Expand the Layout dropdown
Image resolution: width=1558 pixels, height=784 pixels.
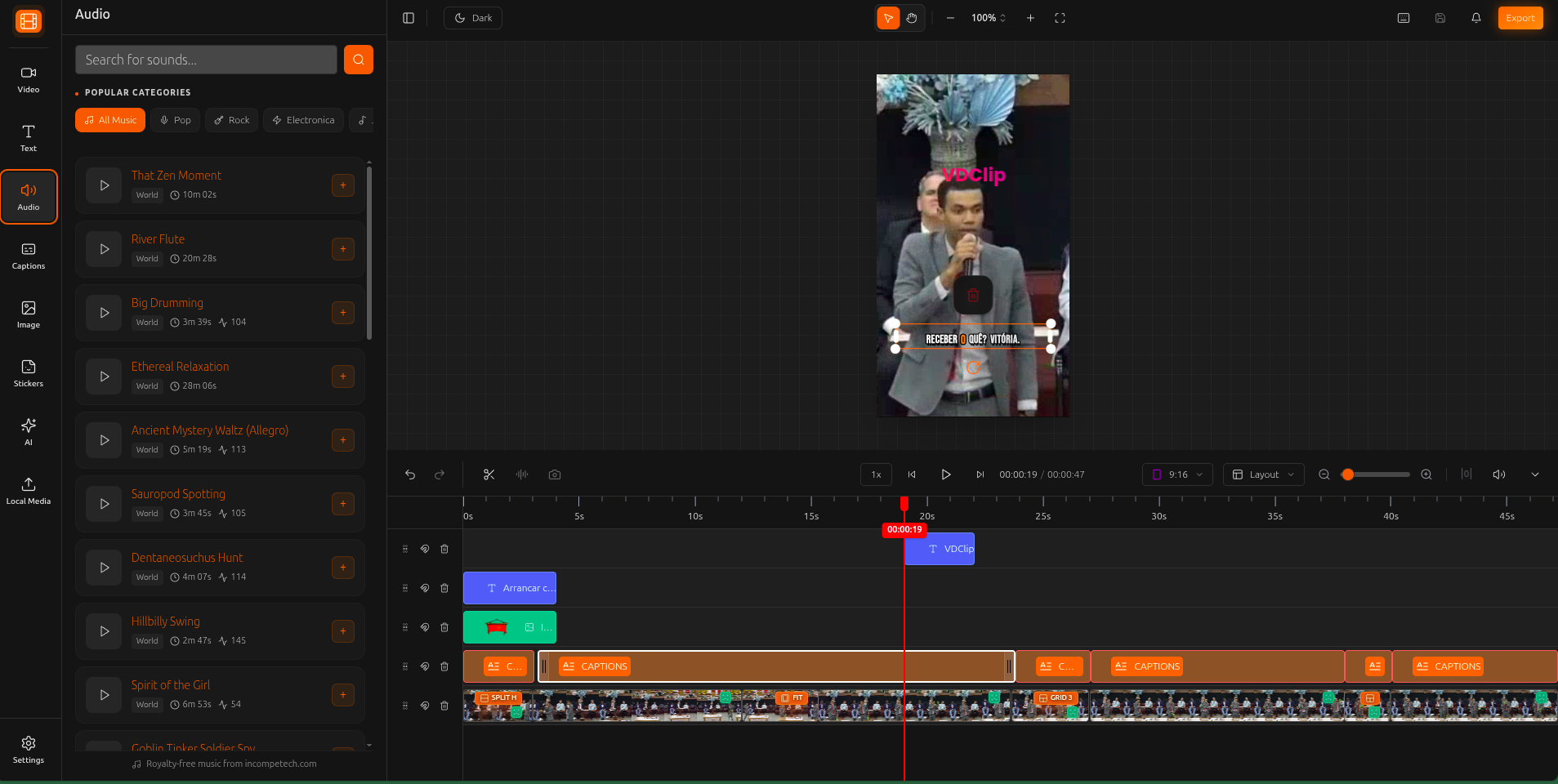pyautogui.click(x=1263, y=474)
